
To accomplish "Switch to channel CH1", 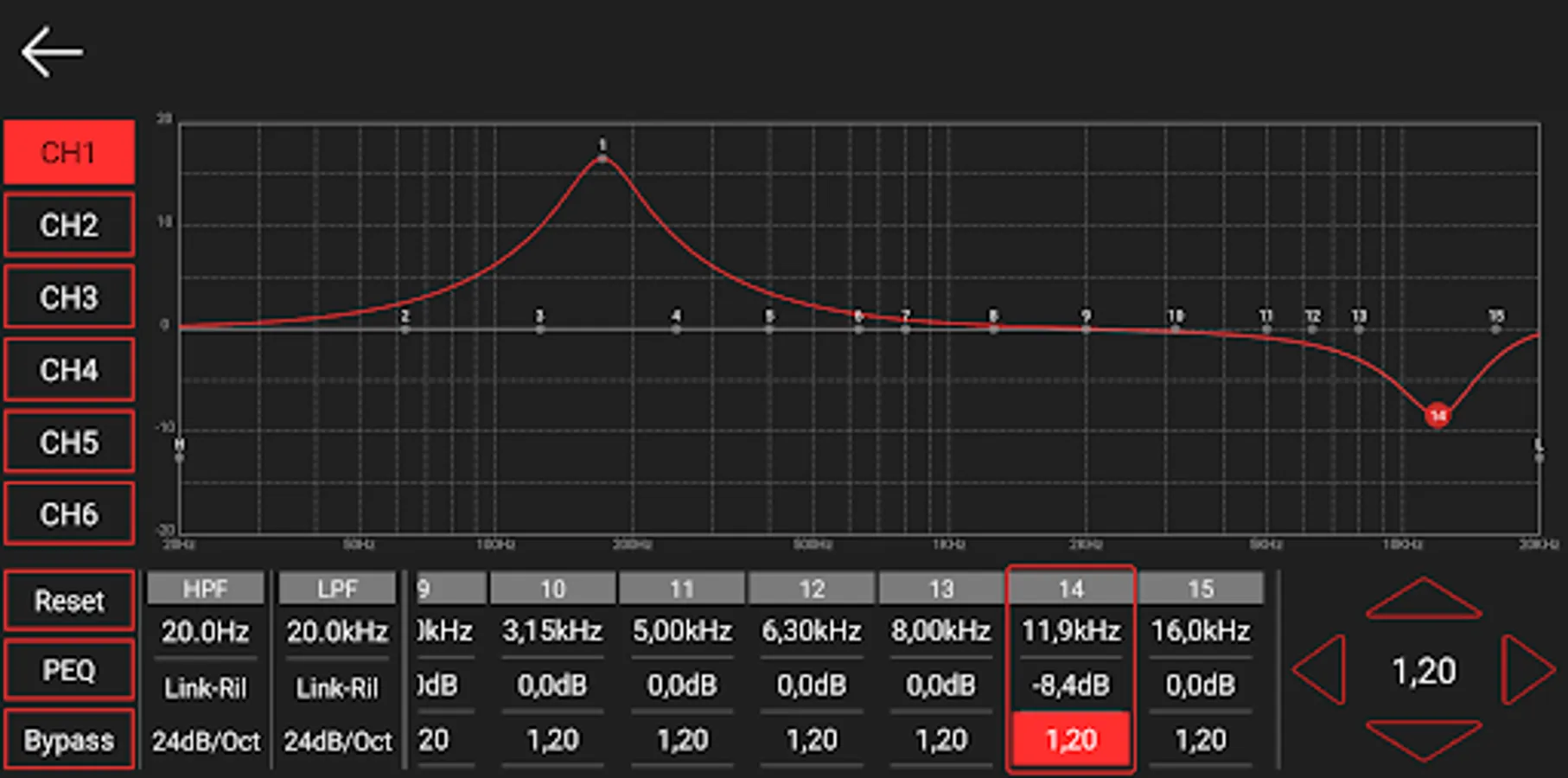I will click(69, 152).
